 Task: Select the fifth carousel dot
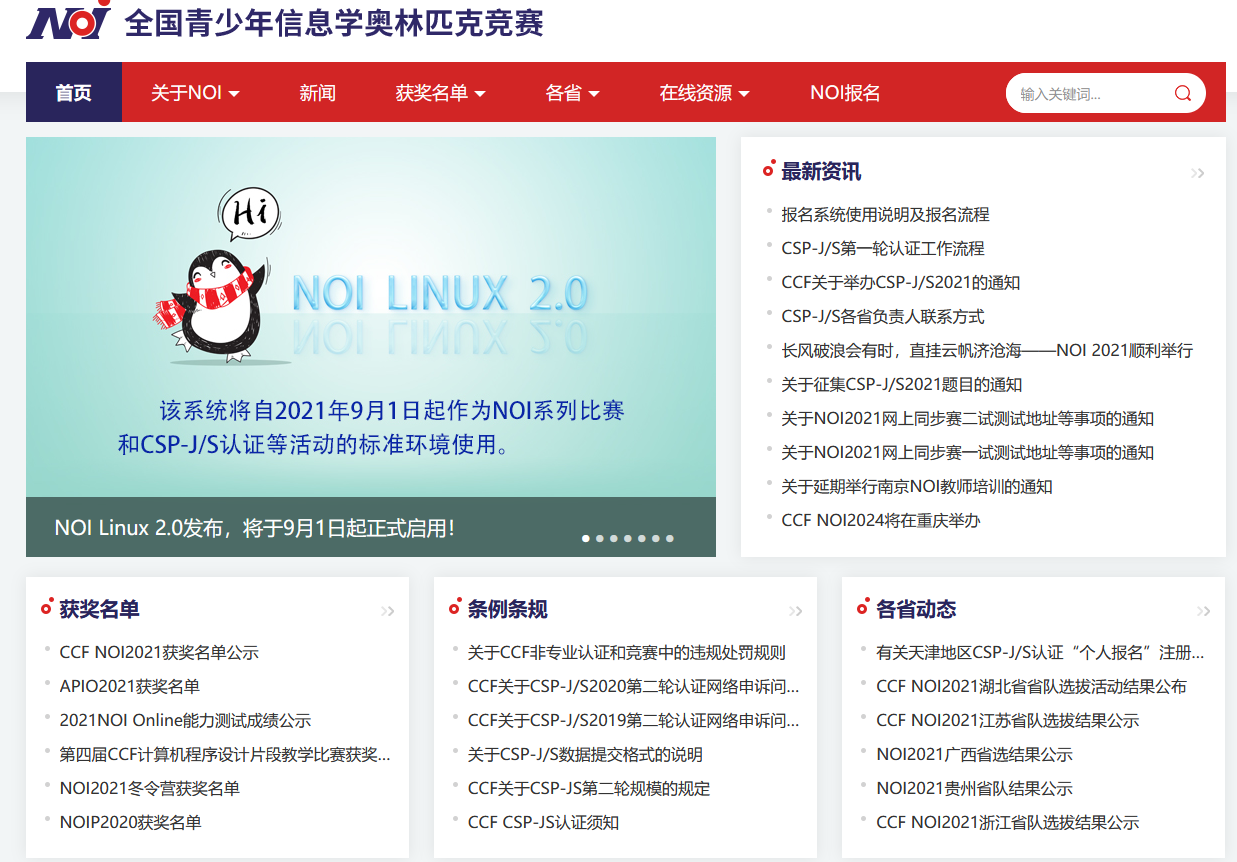coord(642,538)
